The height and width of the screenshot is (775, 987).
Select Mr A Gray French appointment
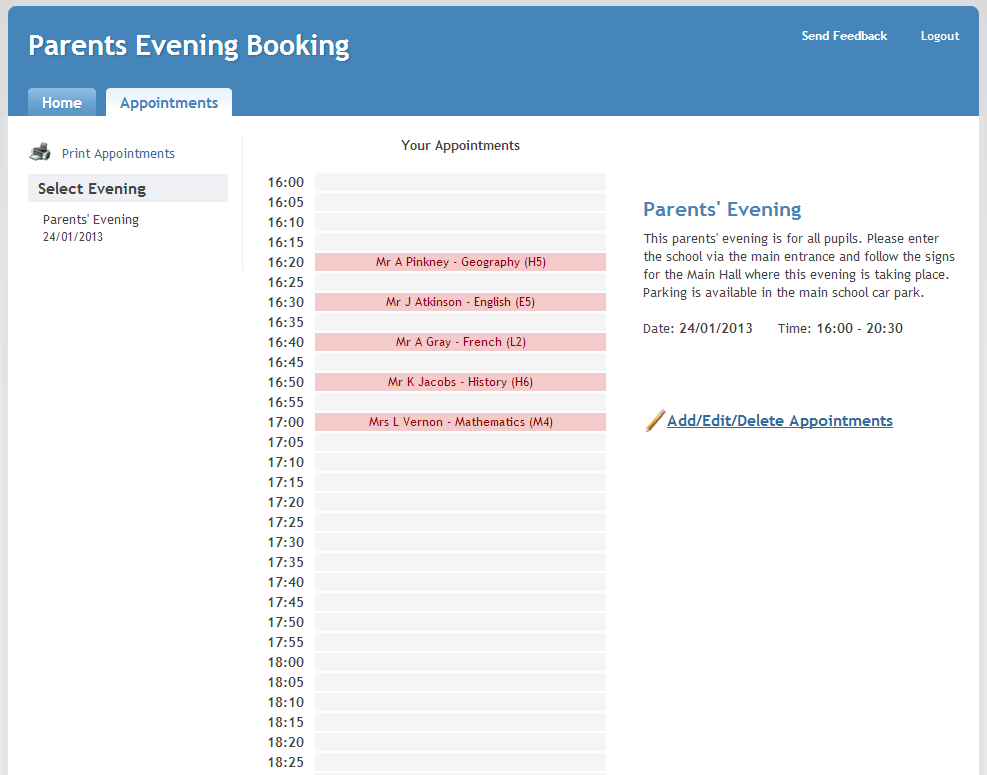click(x=460, y=342)
